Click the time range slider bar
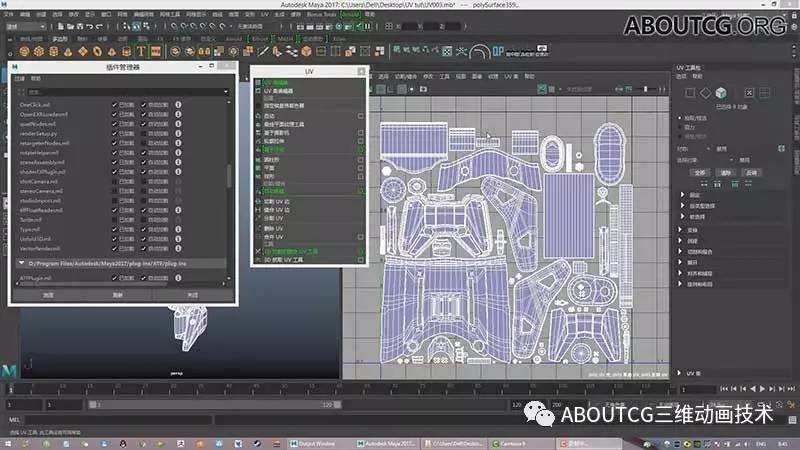Viewport: 800px width, 450px height. tap(214, 405)
